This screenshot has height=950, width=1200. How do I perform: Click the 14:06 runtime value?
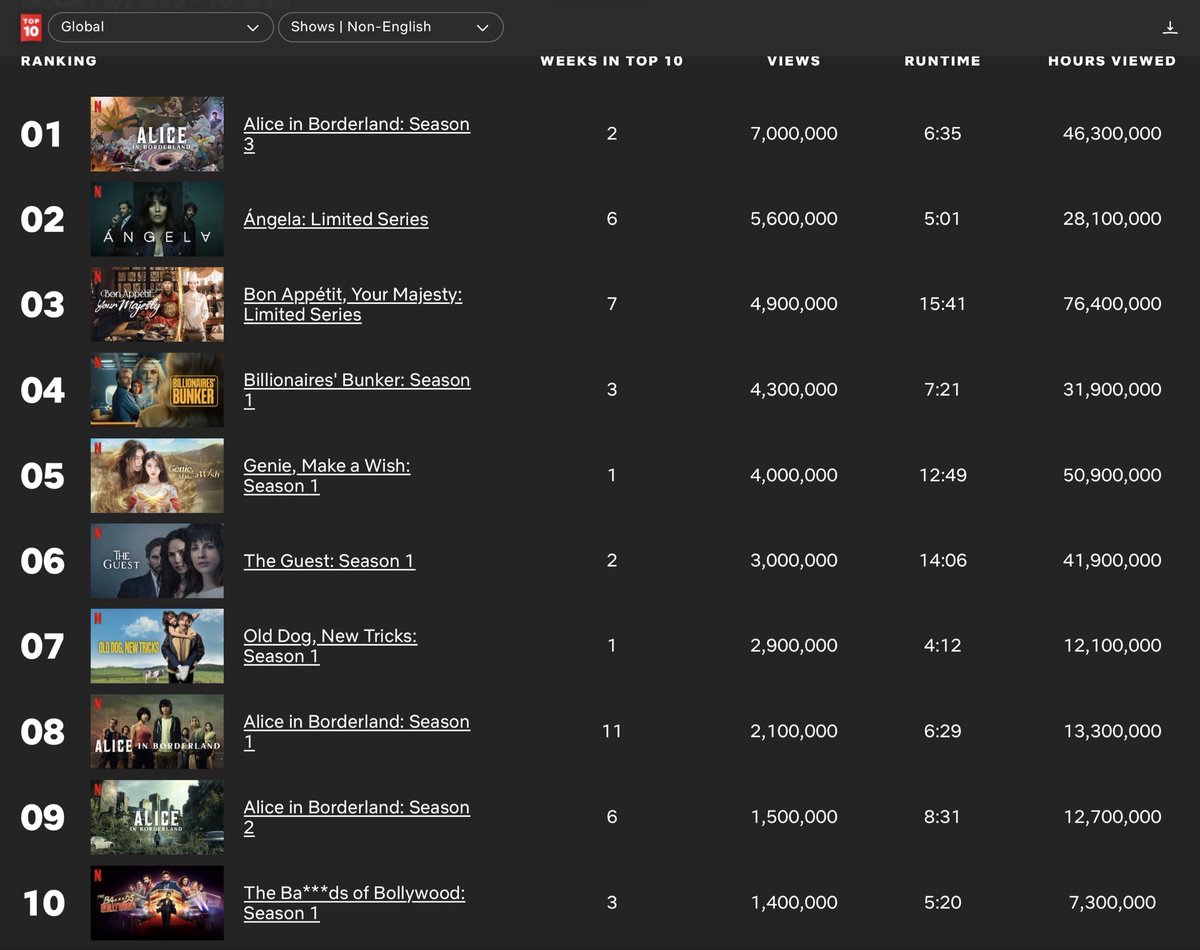942,561
